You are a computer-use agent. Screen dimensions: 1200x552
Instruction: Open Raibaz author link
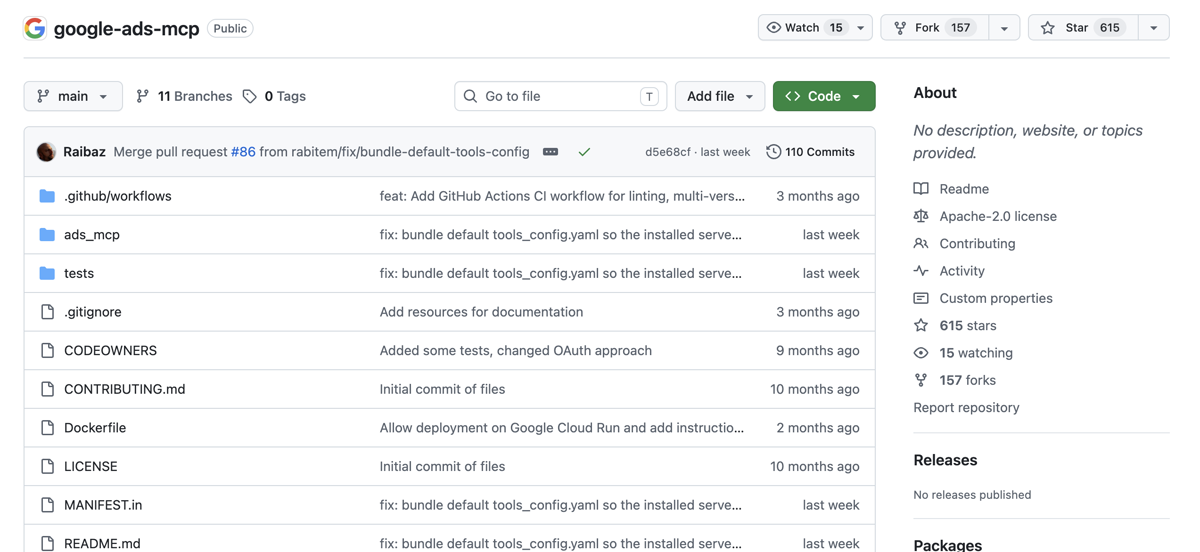pos(84,152)
